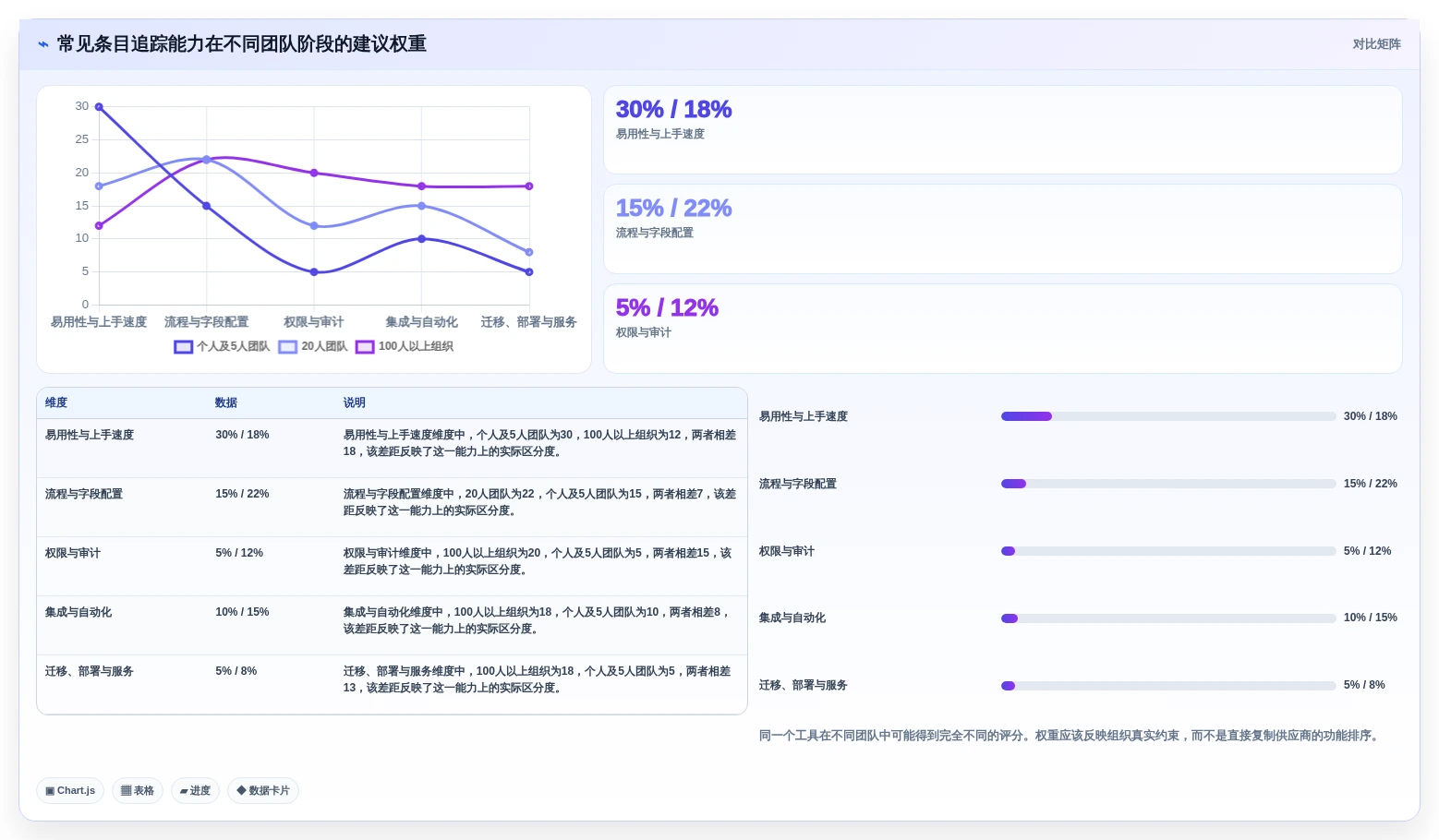Viewport: 1439px width, 840px height.
Task: Click the 表格 tag chip
Action: point(138,791)
